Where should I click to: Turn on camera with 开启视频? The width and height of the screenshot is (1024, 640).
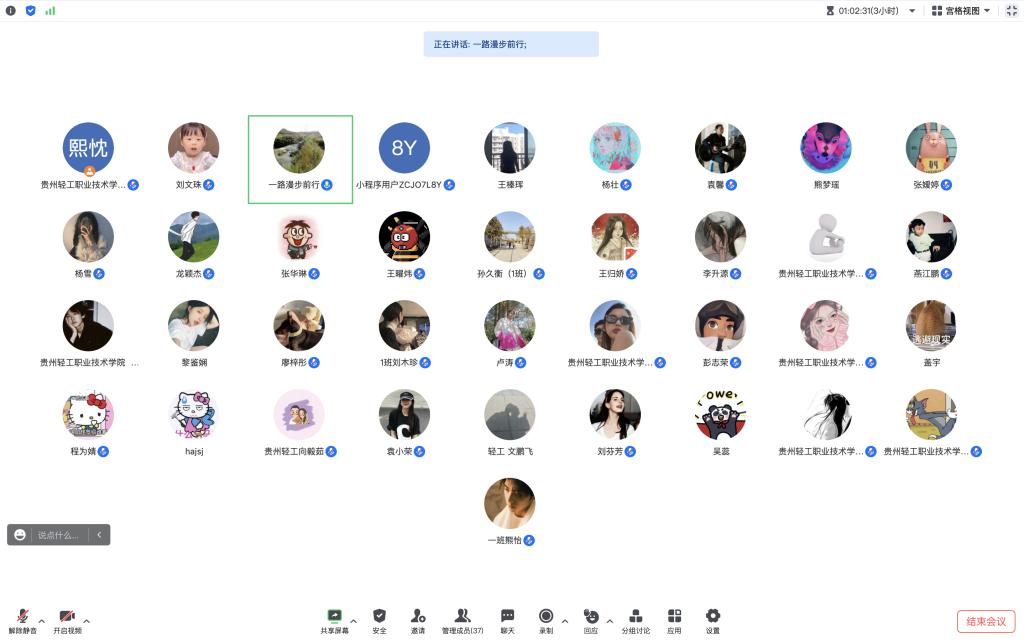pyautogui.click(x=67, y=620)
